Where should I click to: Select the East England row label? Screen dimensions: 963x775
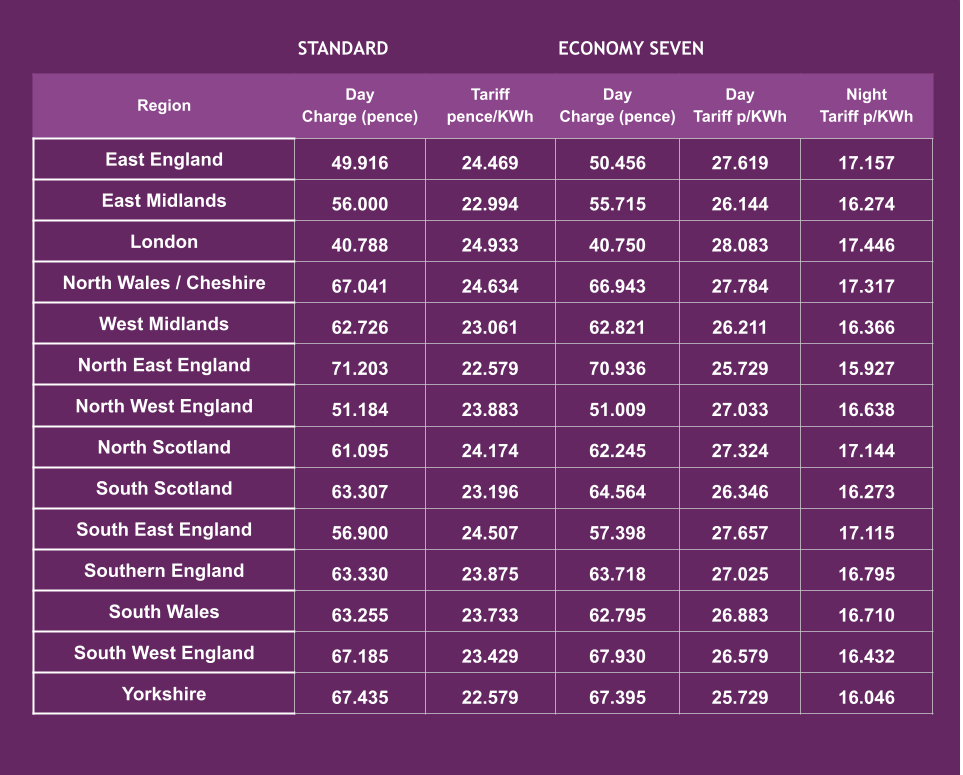tap(164, 160)
